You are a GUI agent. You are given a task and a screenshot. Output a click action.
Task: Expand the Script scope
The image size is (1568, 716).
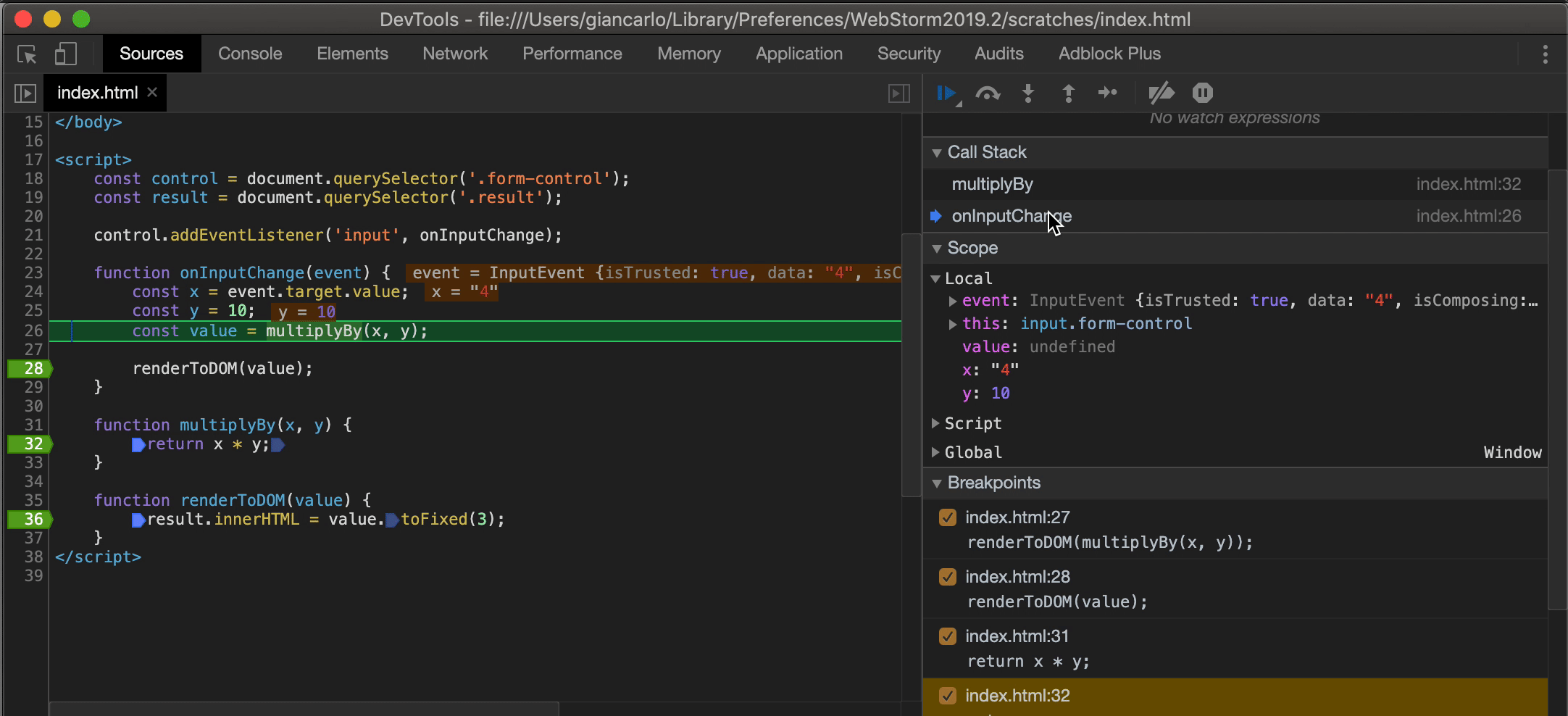click(x=935, y=423)
